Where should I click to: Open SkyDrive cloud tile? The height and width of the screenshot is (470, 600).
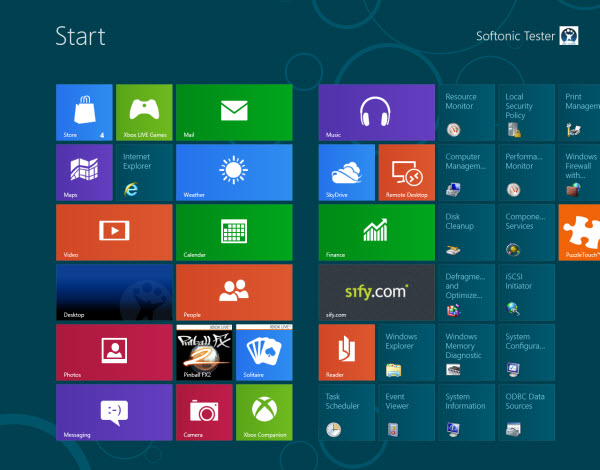347,172
